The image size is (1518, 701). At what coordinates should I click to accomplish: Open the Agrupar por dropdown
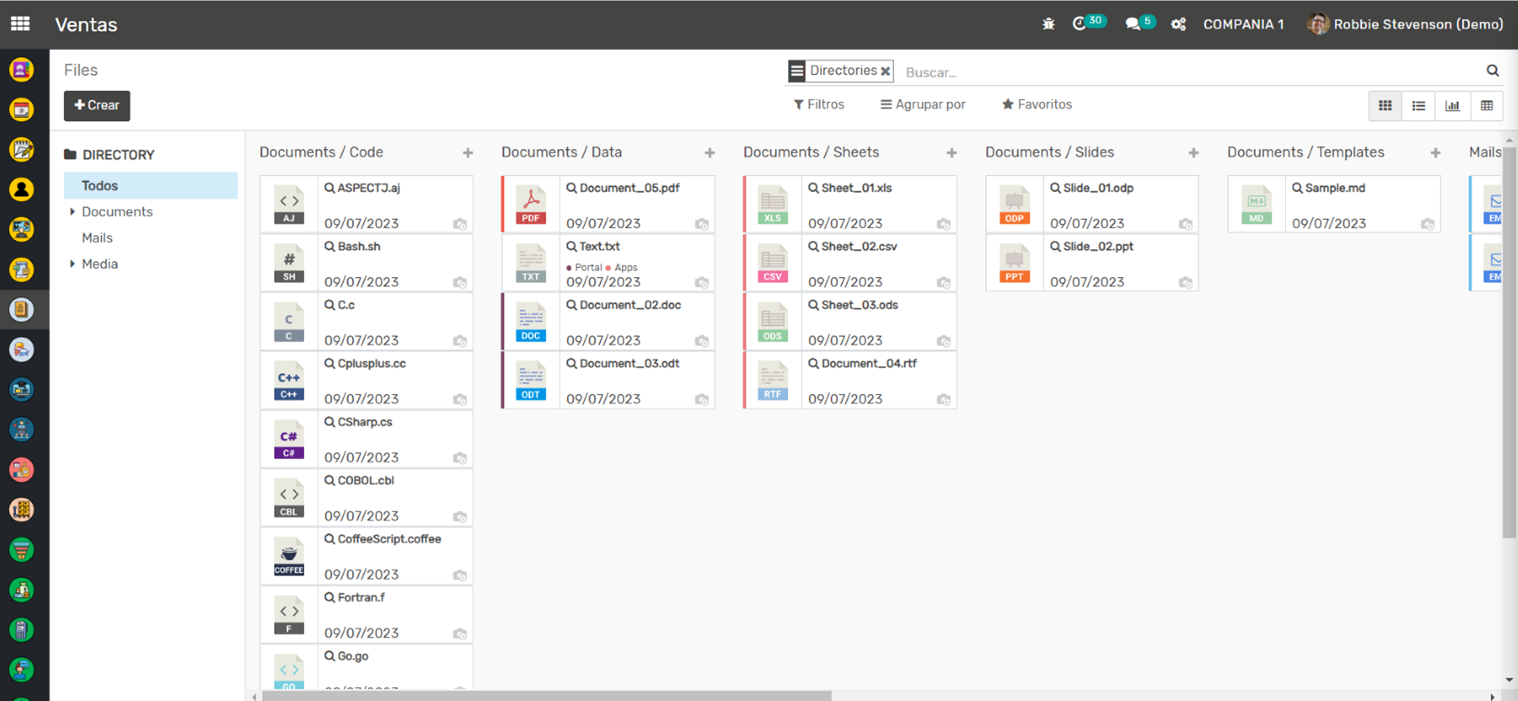tap(923, 105)
